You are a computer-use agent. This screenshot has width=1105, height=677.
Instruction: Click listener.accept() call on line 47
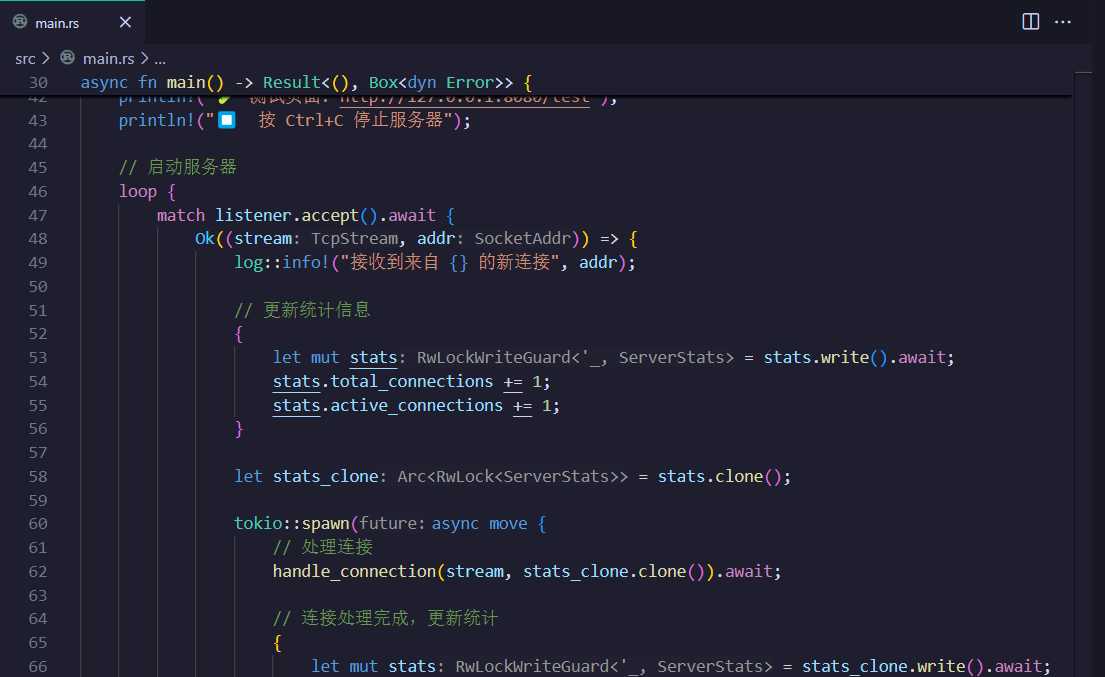[x=297, y=216]
